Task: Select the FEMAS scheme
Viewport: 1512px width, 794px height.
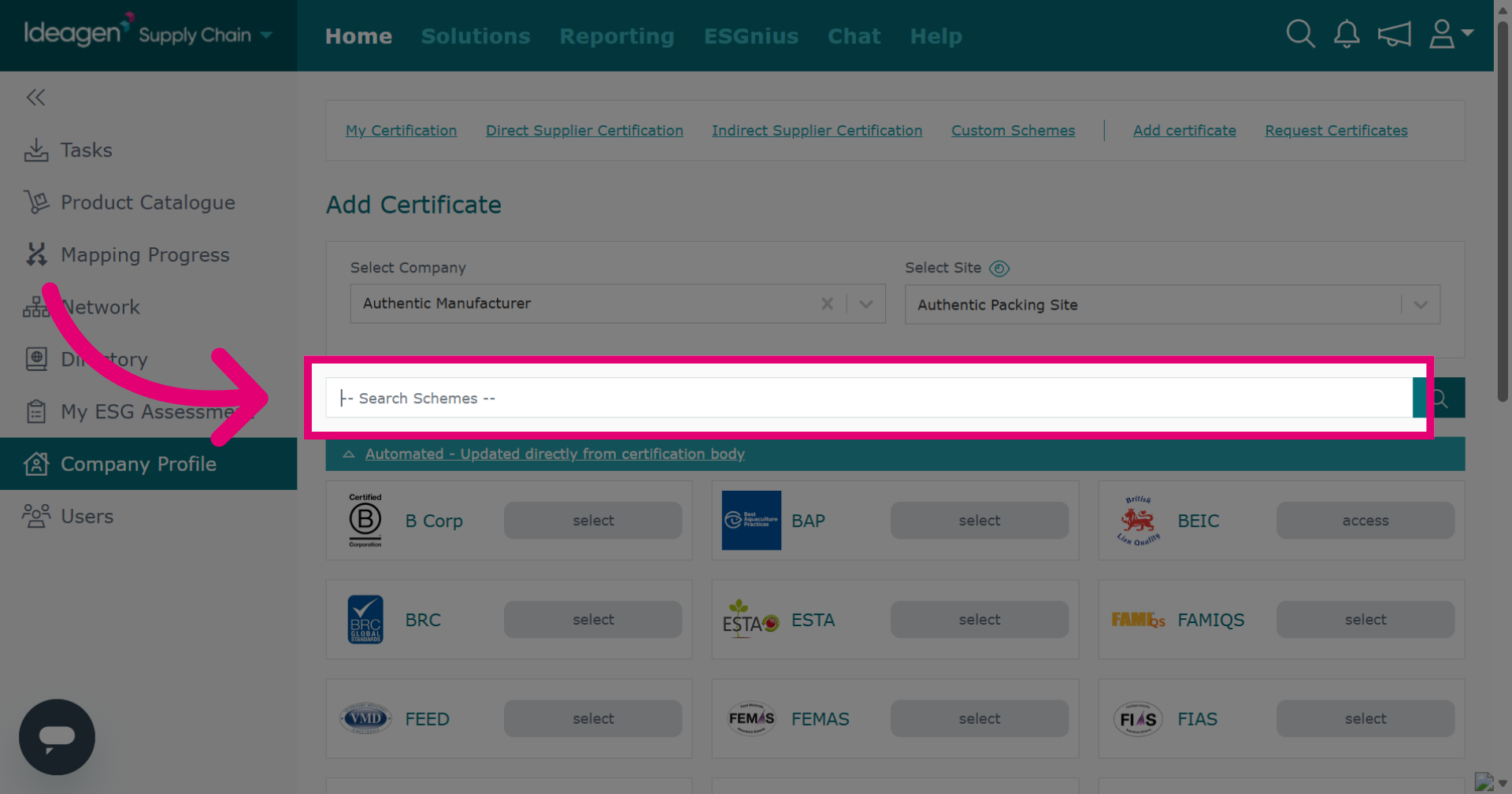Action: pos(980,719)
